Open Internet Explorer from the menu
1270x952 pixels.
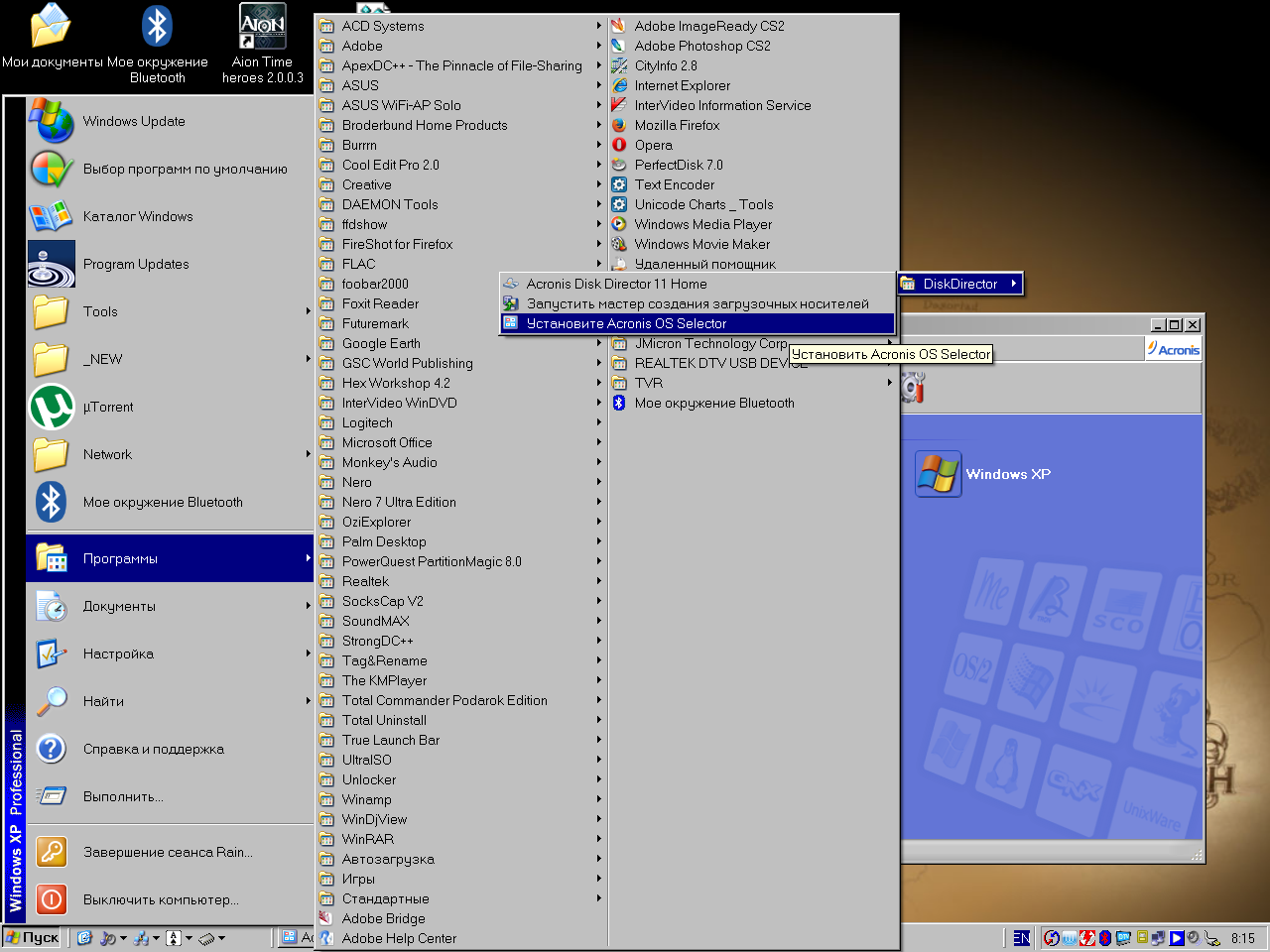(x=682, y=85)
